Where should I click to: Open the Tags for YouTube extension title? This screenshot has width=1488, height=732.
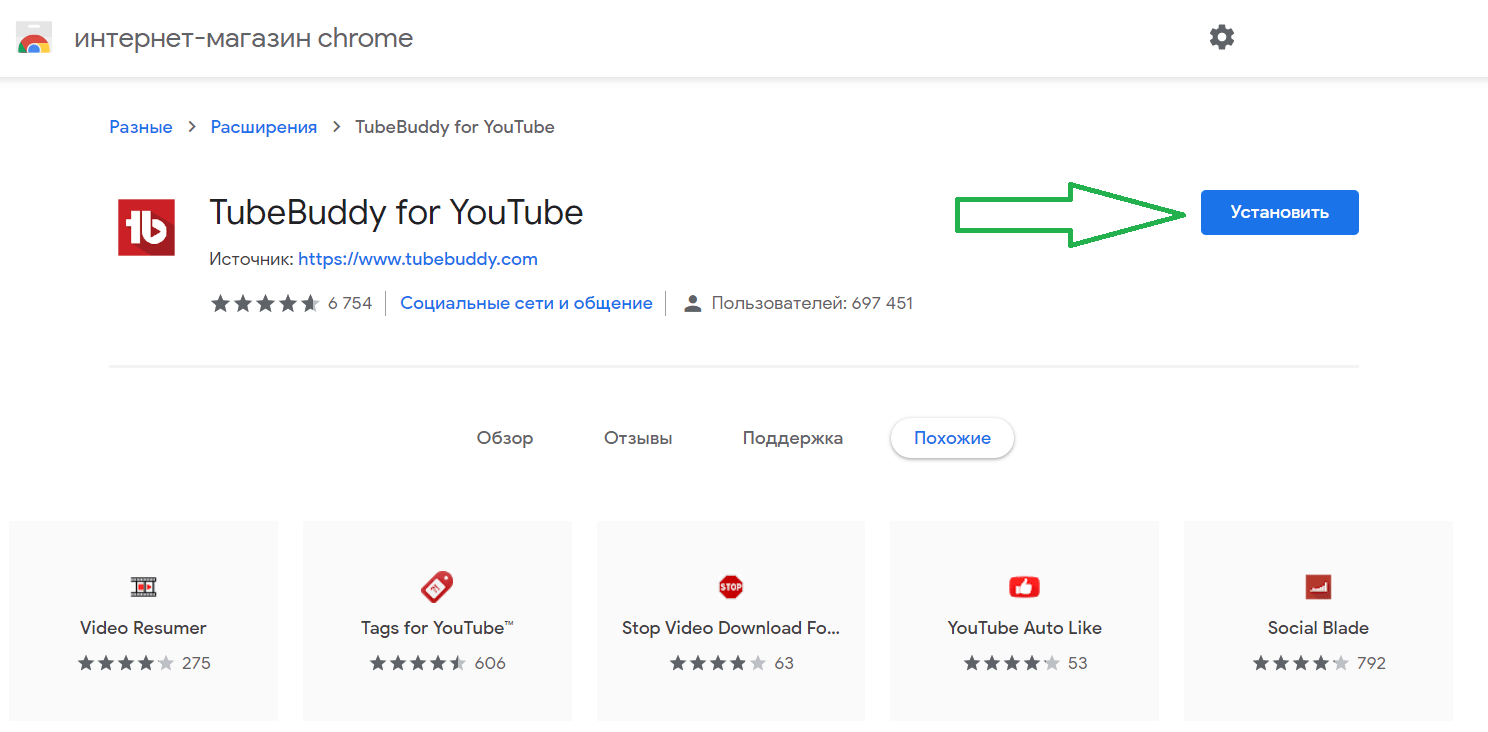pyautogui.click(x=437, y=628)
